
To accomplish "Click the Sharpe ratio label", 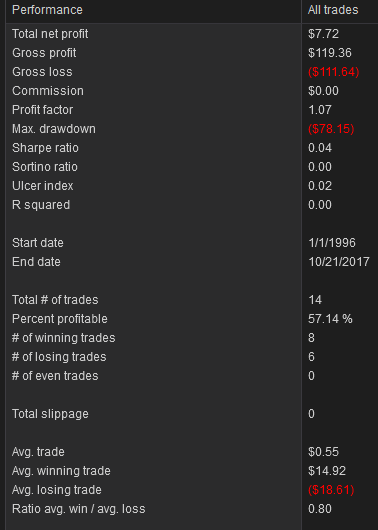I will (45, 148).
